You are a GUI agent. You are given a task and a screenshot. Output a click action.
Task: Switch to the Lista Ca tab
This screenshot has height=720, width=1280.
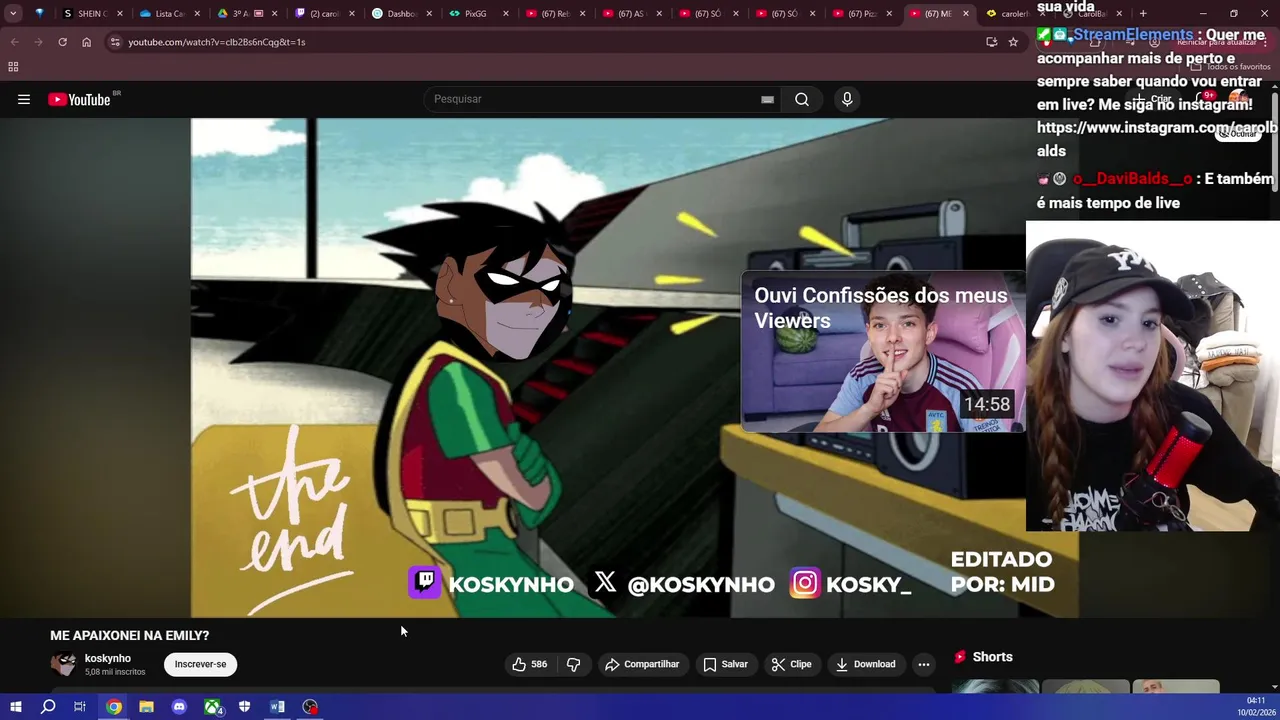(168, 14)
